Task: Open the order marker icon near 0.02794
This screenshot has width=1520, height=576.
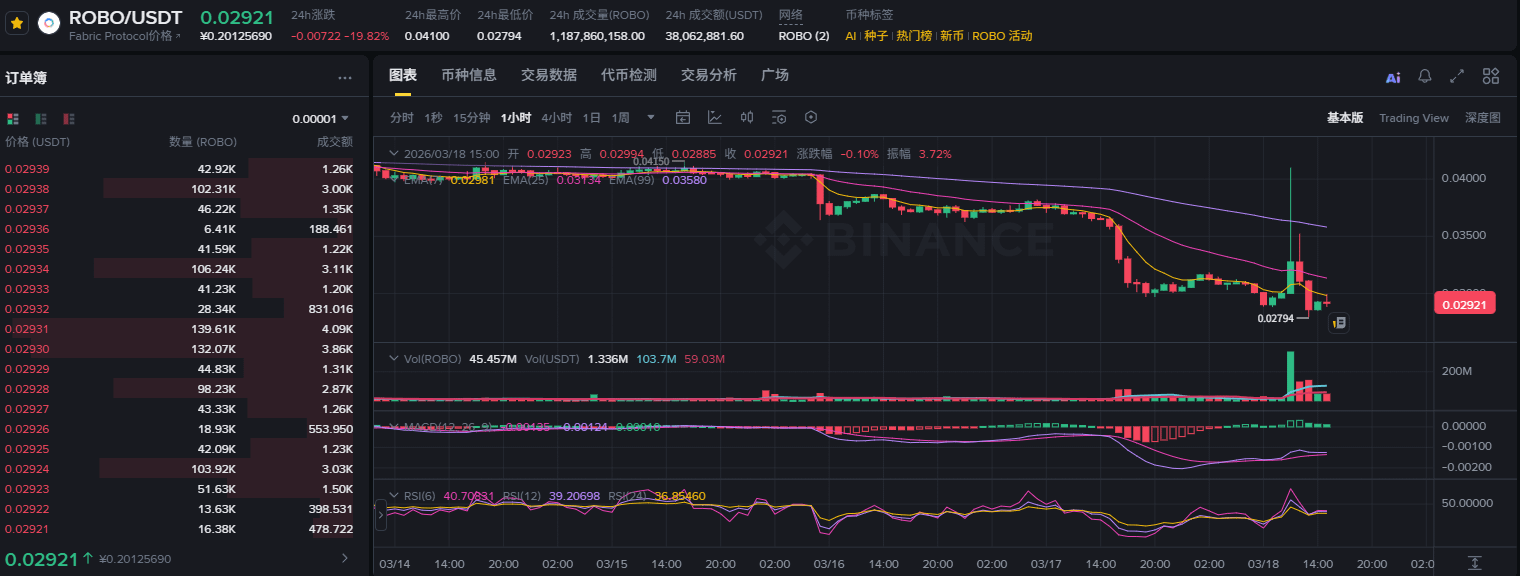Action: click(1340, 323)
